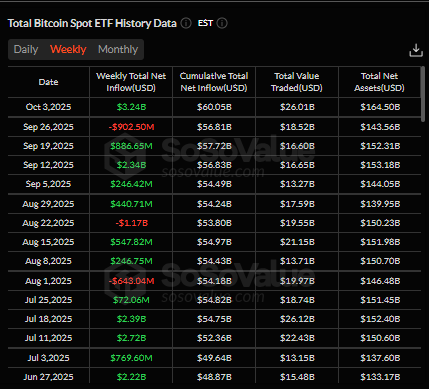Select the Jul 18,2025 date cell

(49, 319)
